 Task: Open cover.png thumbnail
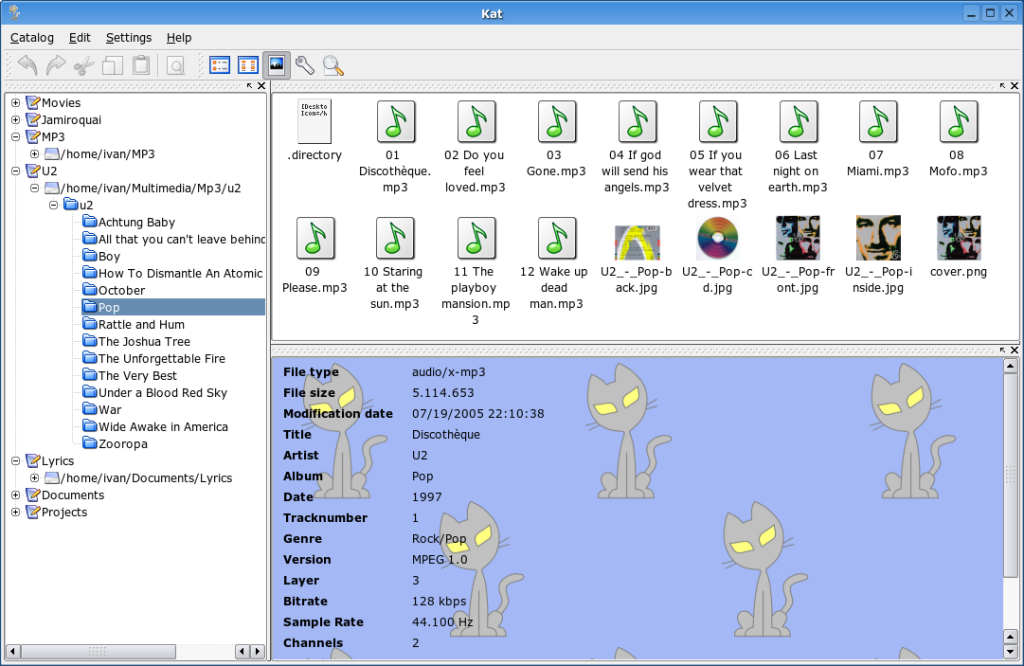tap(959, 238)
